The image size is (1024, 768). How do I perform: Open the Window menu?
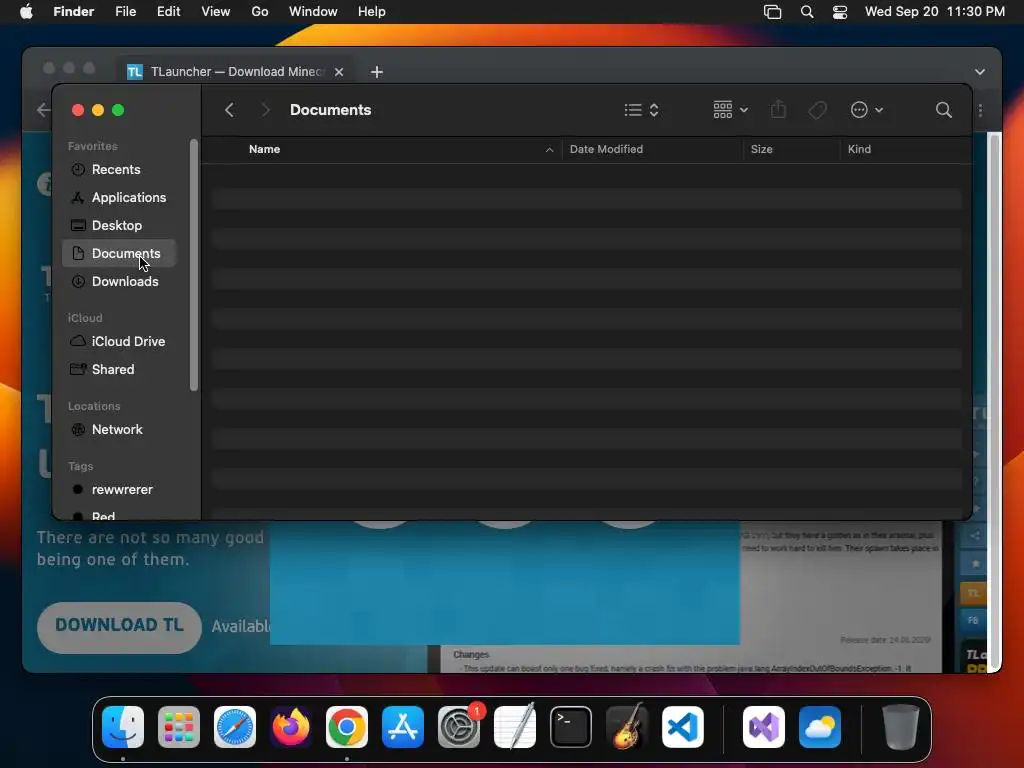[x=313, y=12]
